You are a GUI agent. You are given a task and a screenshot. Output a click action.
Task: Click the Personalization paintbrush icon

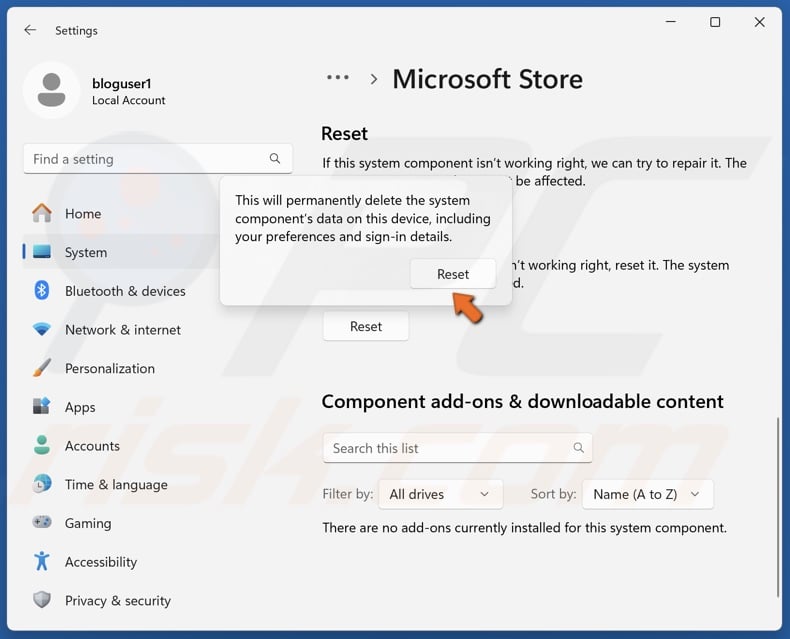(42, 368)
